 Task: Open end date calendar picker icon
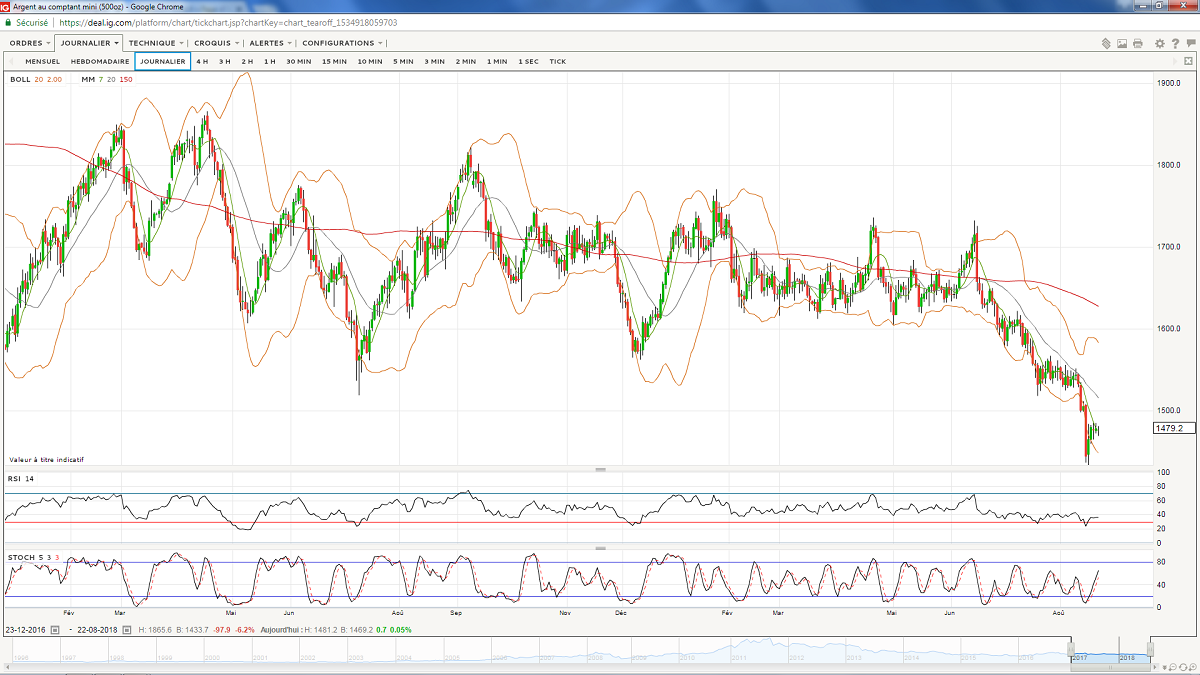[x=126, y=630]
